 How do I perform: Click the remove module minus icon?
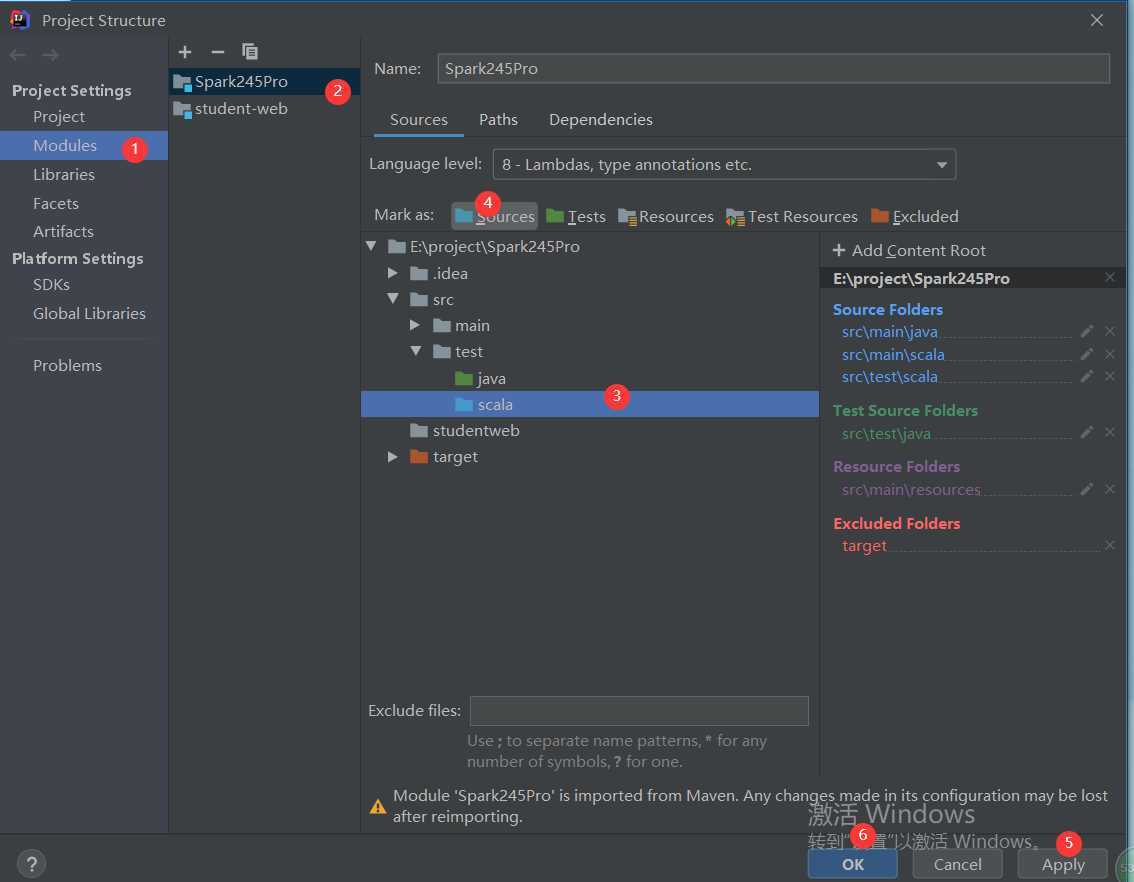point(217,52)
